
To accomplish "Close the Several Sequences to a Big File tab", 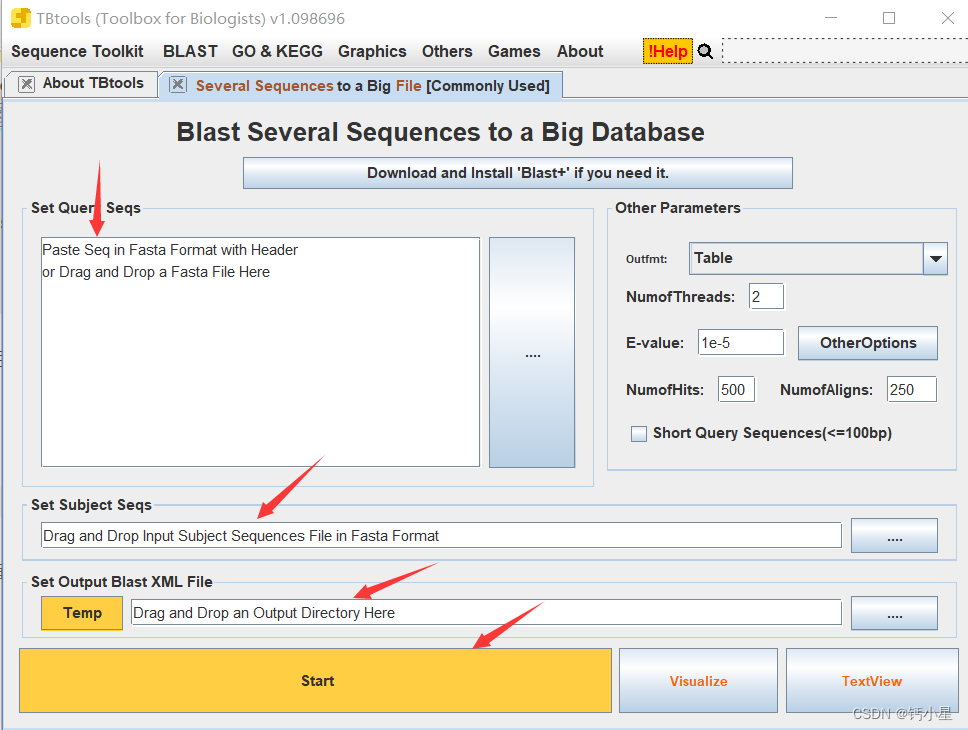I will pos(178,85).
